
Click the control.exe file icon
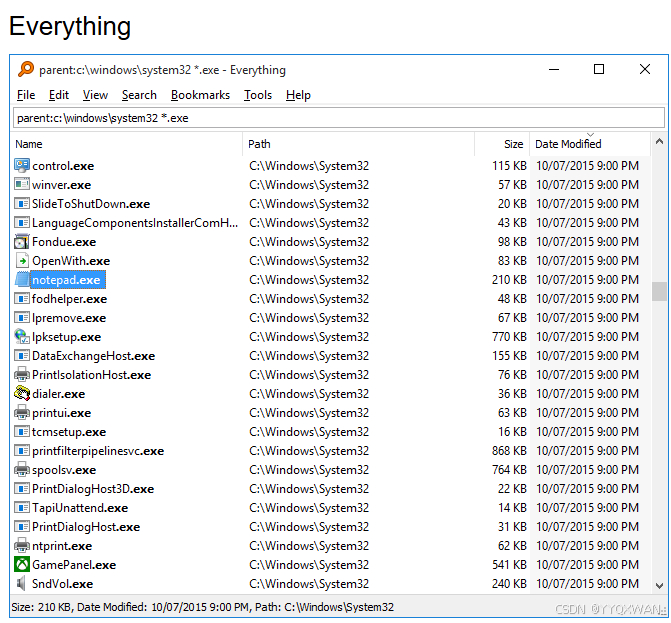[x=22, y=166]
